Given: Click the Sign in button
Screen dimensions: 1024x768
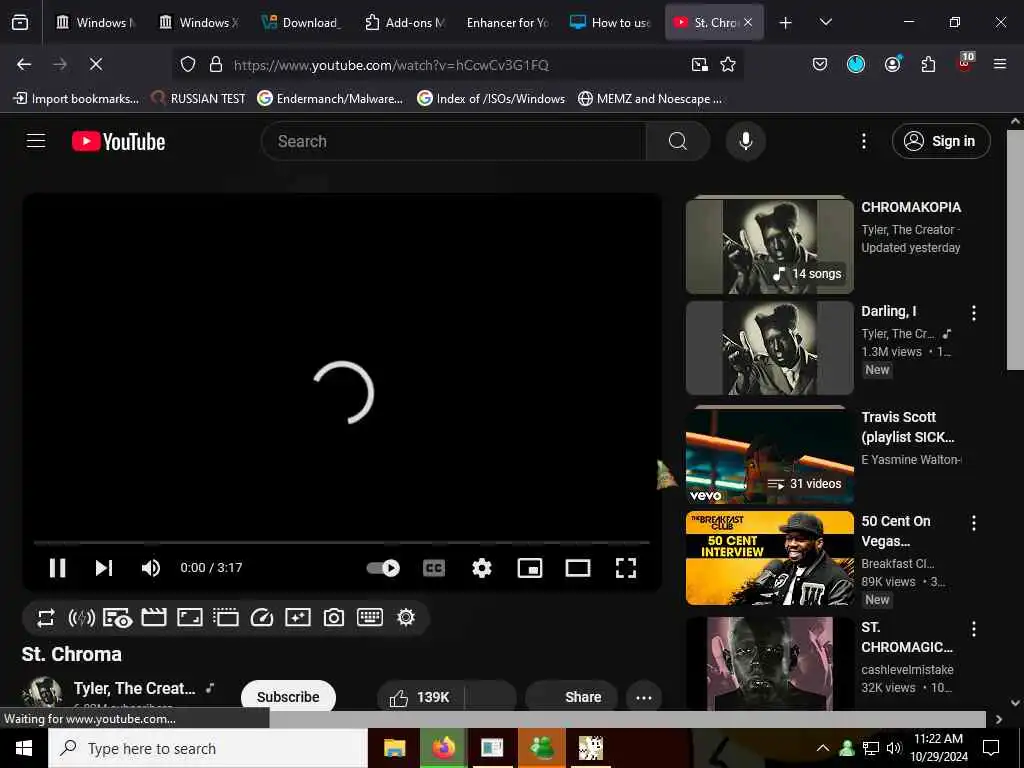Looking at the screenshot, I should point(941,141).
